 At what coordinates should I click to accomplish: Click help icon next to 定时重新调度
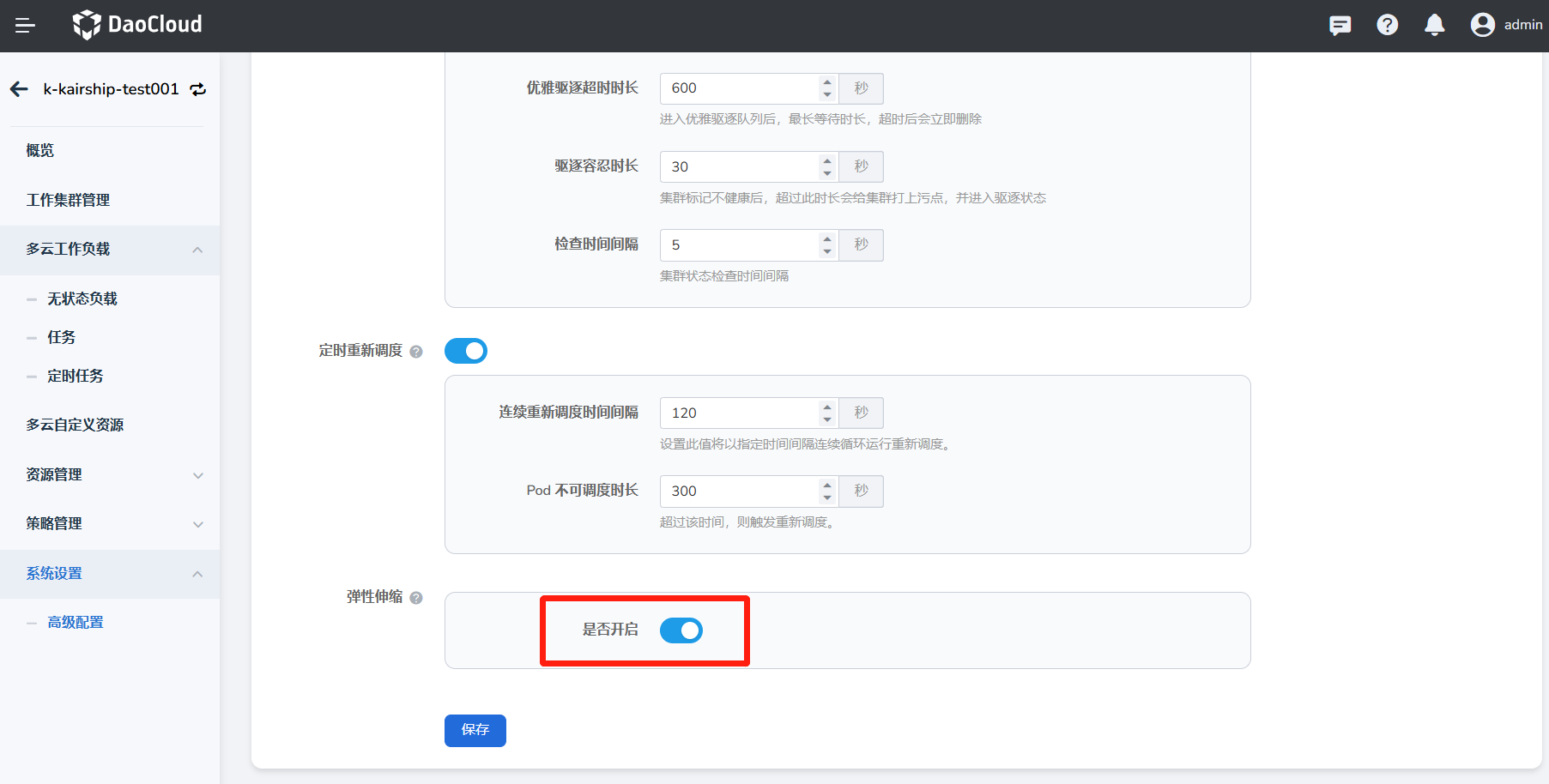click(x=416, y=352)
